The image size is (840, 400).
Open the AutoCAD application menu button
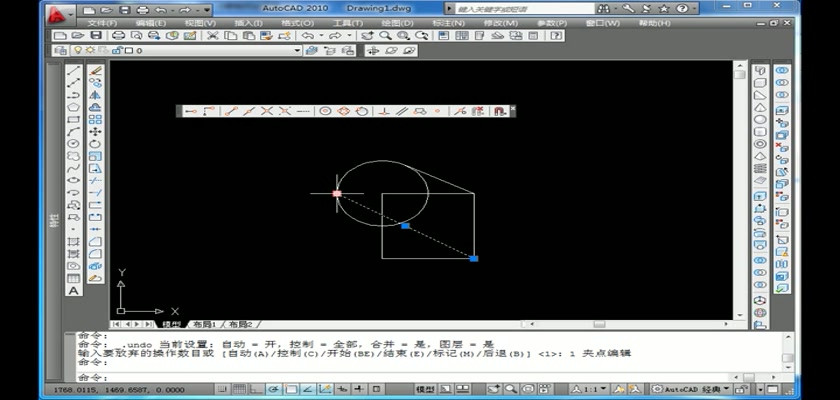coord(59,14)
